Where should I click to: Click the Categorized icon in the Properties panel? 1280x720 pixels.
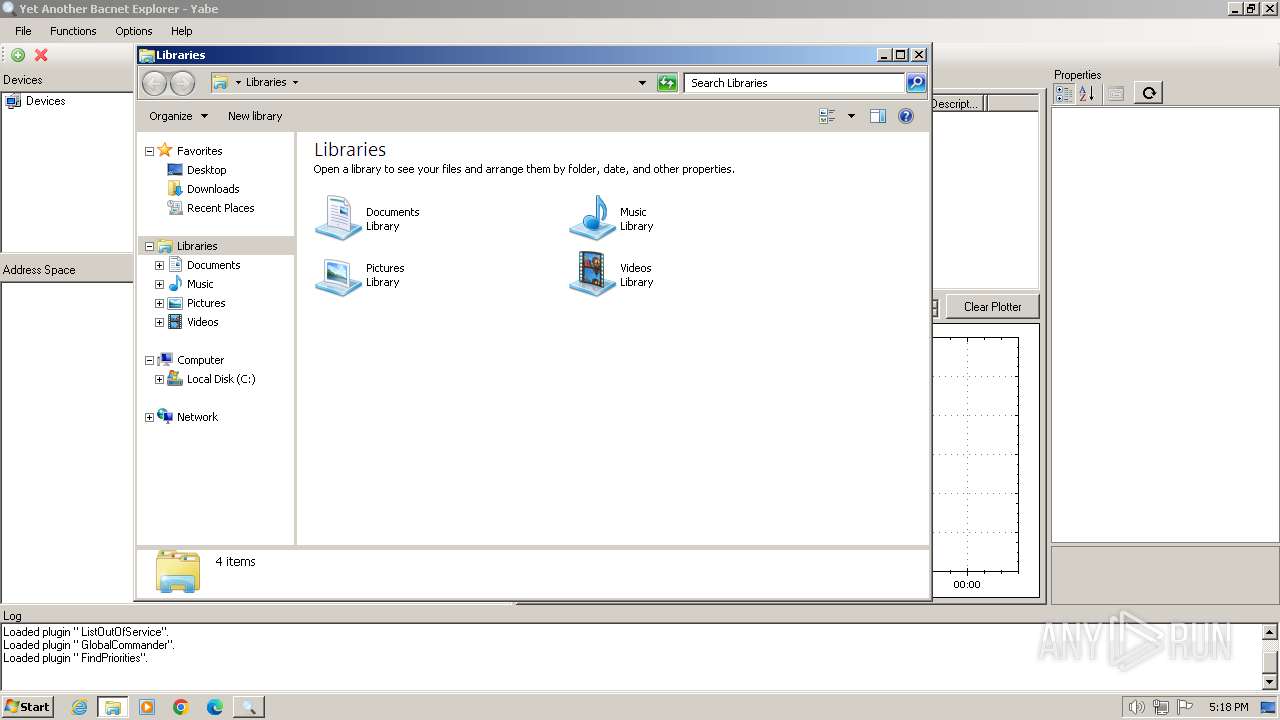tap(1064, 93)
